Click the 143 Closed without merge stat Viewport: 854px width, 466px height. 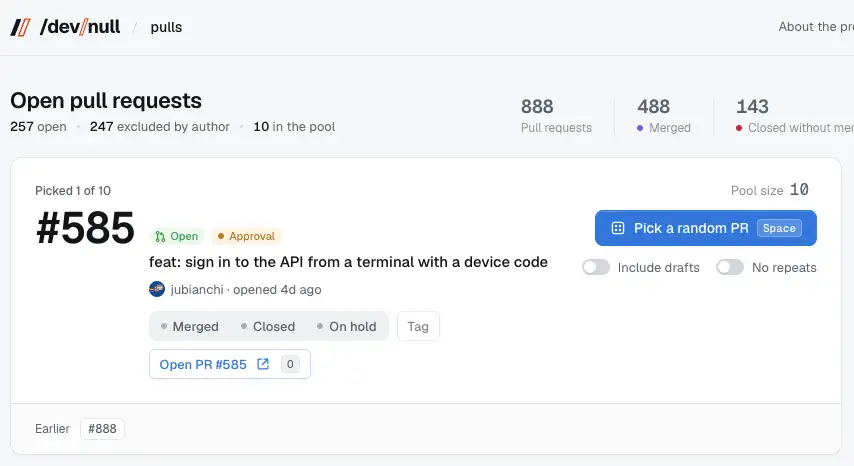coord(795,115)
